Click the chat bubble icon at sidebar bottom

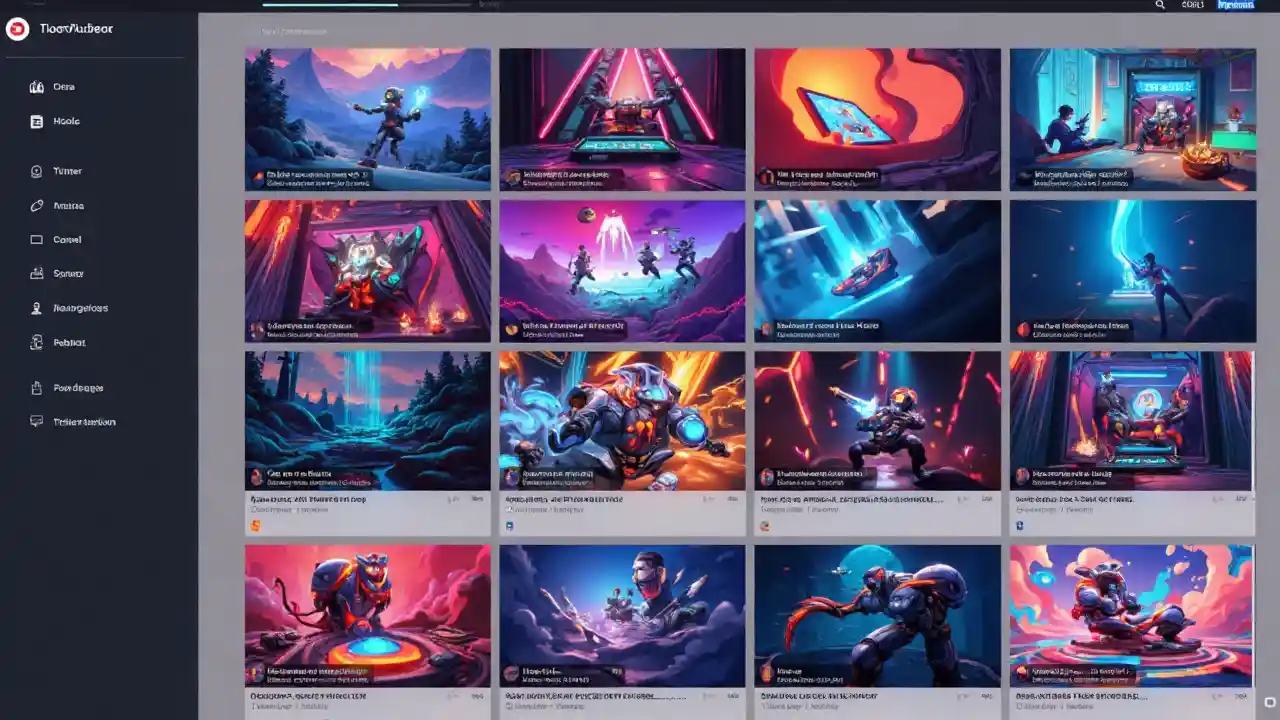(37, 422)
